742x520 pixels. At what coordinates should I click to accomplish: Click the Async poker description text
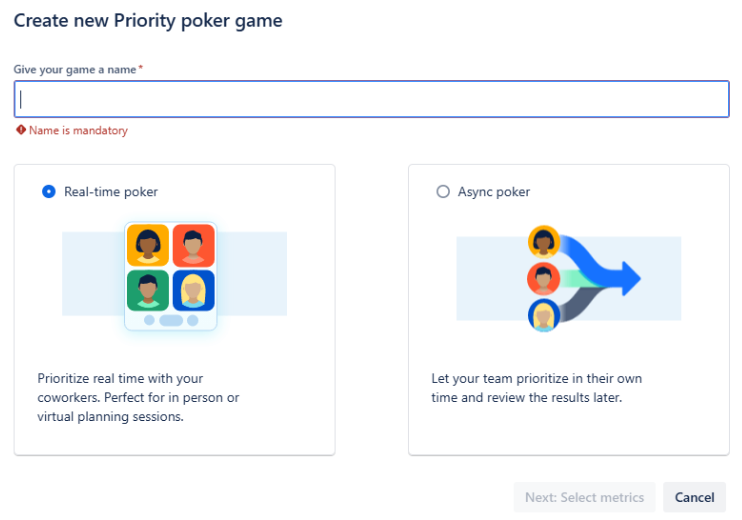coord(536,388)
